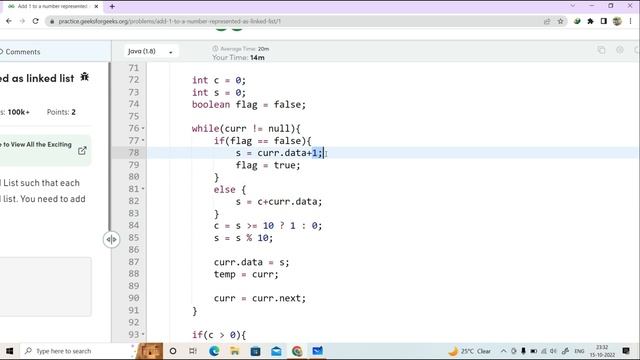Image resolution: width=640 pixels, height=360 pixels.
Task: Click the Windows search box
Action: (78, 351)
